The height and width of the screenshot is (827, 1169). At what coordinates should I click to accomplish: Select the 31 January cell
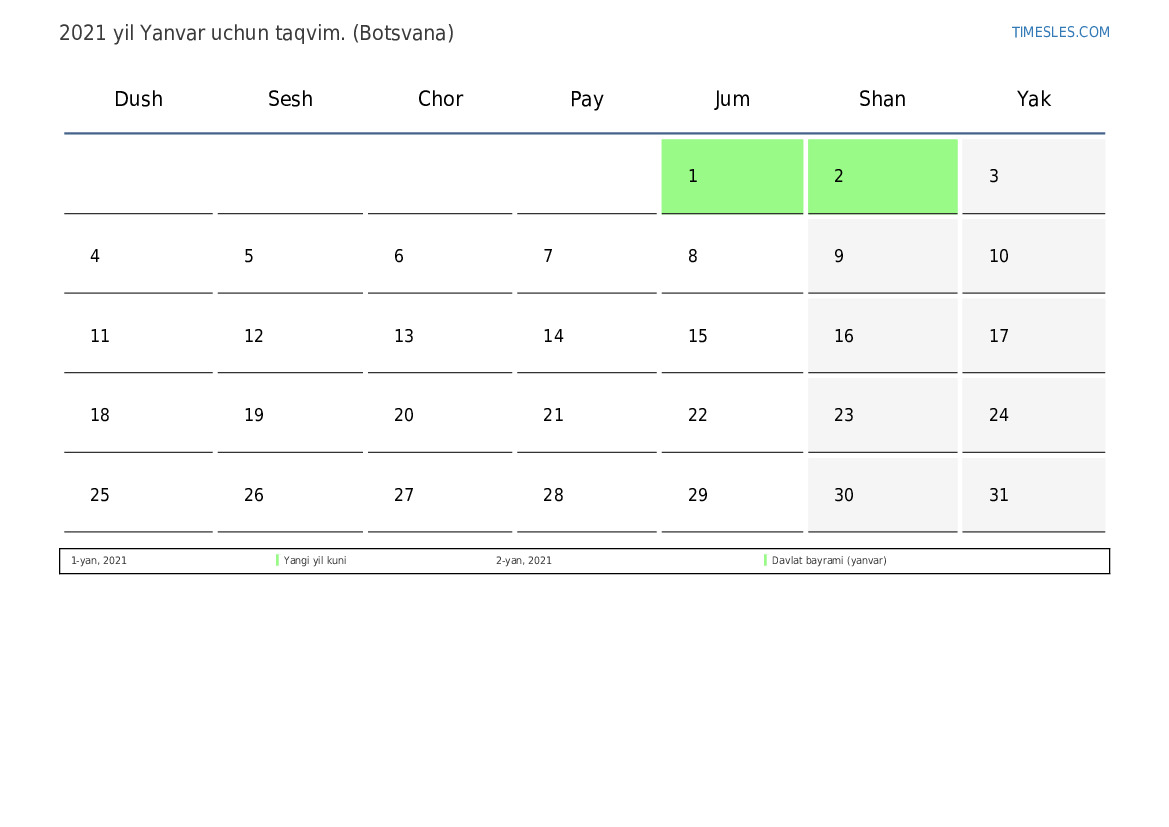click(x=1033, y=495)
